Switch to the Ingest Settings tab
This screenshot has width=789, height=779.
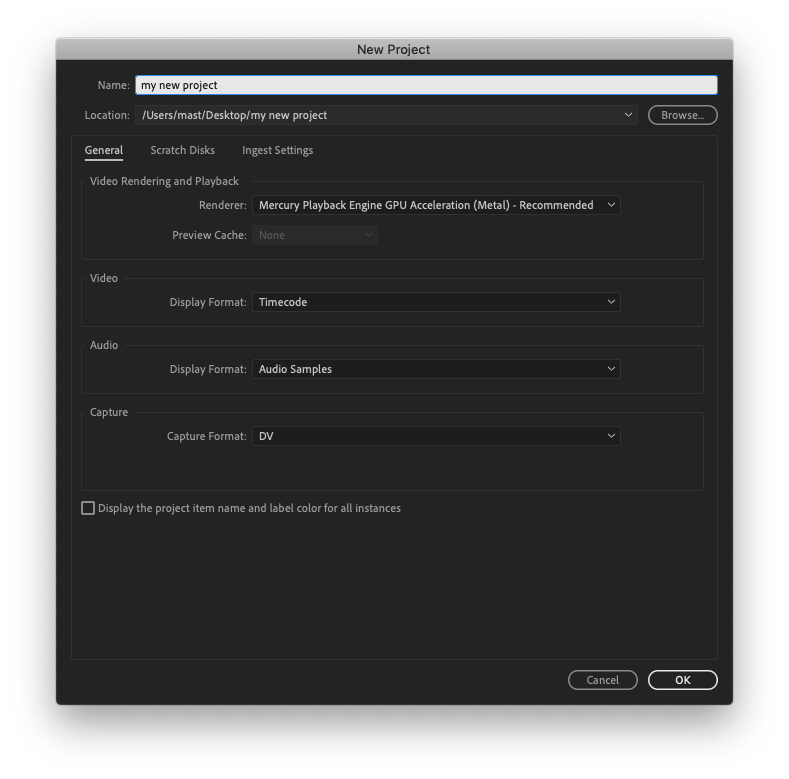(277, 151)
